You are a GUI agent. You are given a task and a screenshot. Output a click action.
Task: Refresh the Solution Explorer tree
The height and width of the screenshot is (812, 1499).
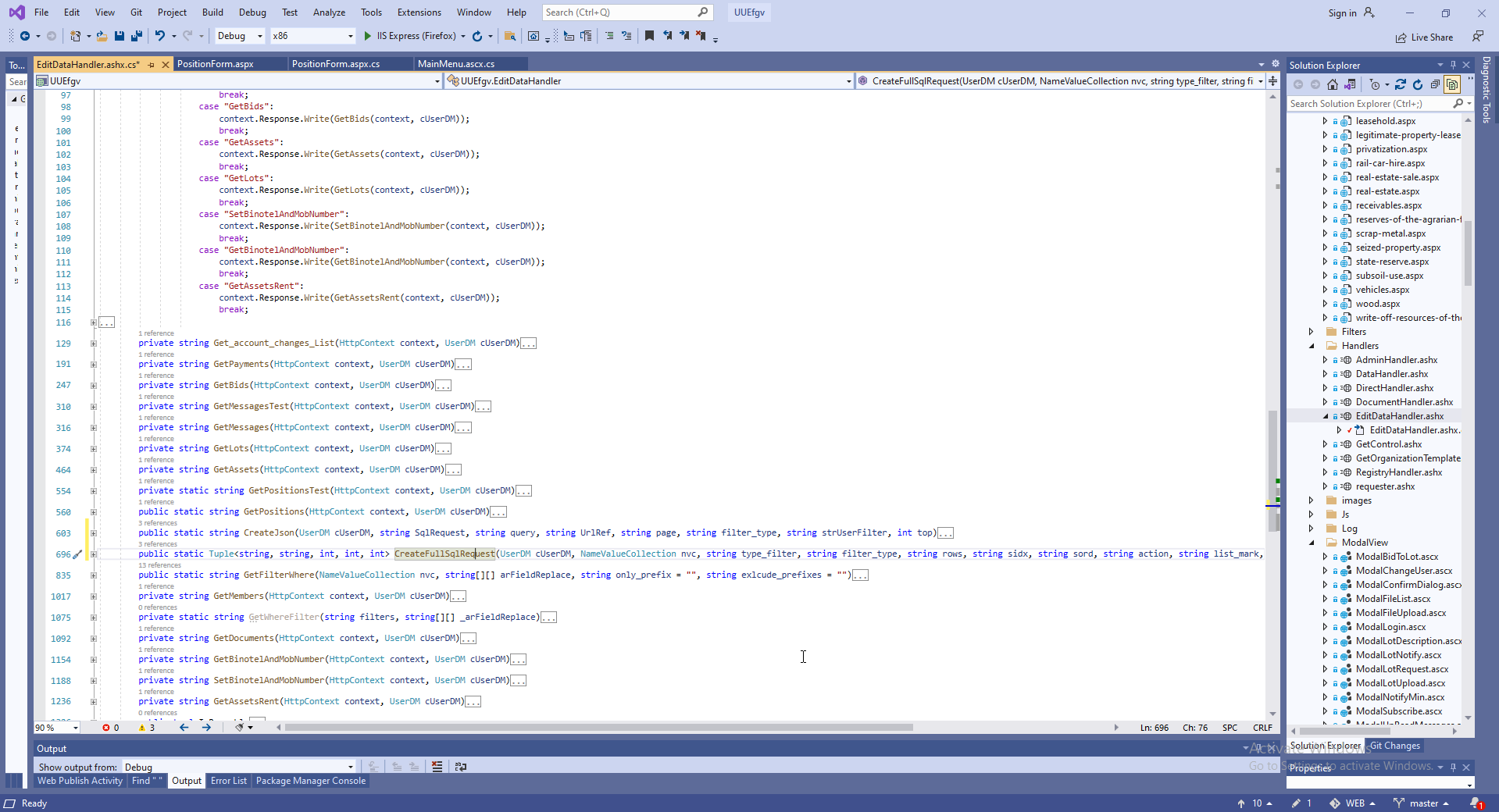(1418, 84)
